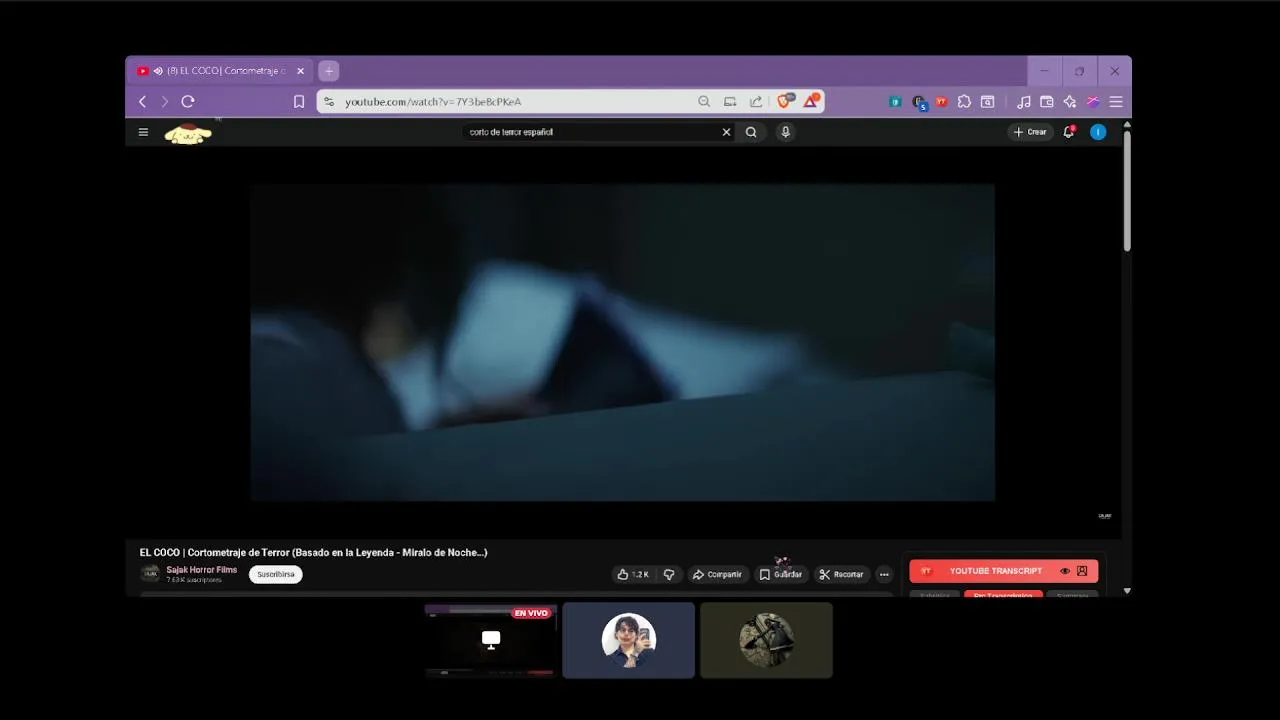The image size is (1280, 720).
Task: Open the teal extension icon in toolbar
Action: click(895, 101)
